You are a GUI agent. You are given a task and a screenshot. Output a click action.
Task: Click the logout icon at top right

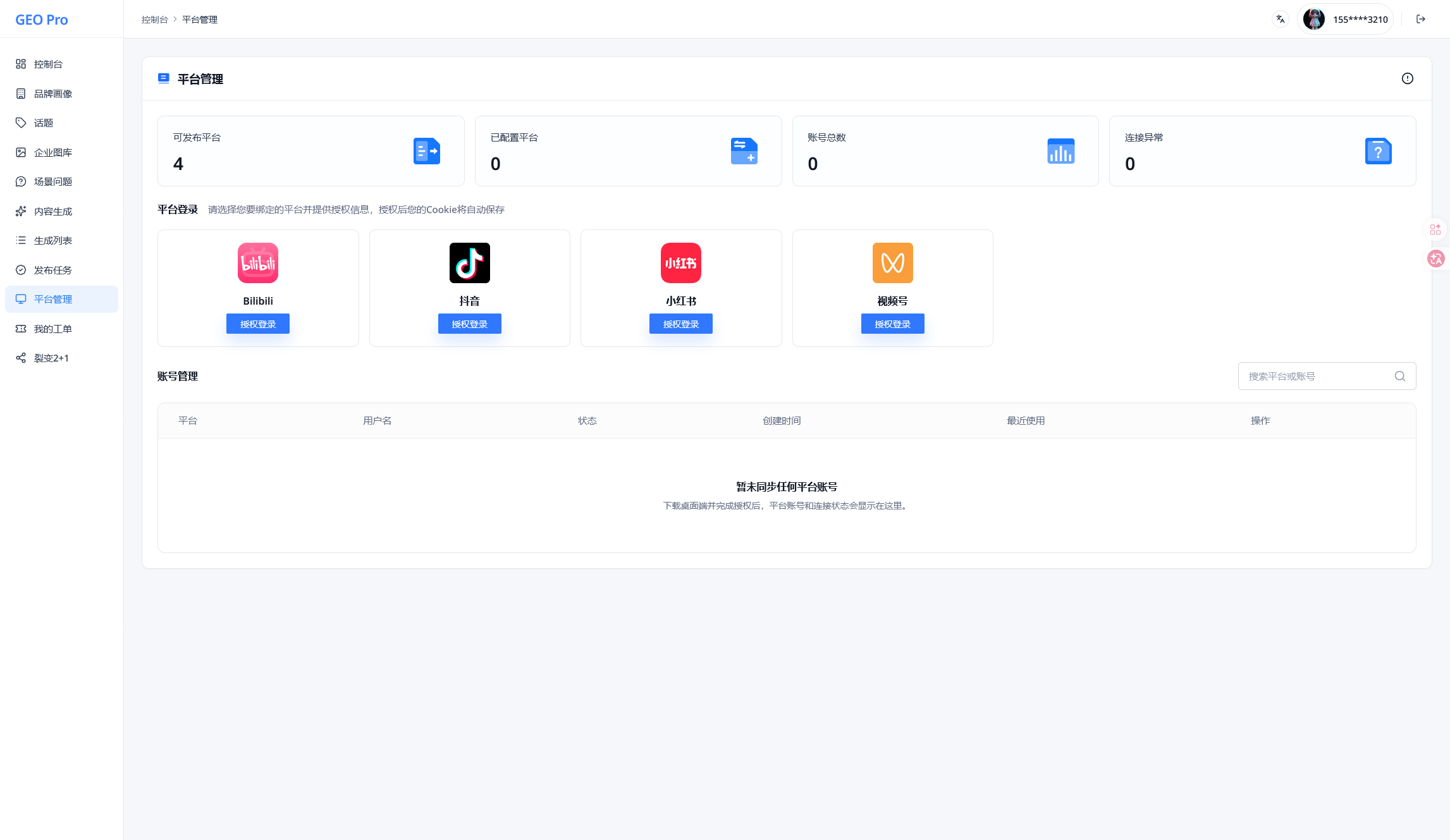1421,19
